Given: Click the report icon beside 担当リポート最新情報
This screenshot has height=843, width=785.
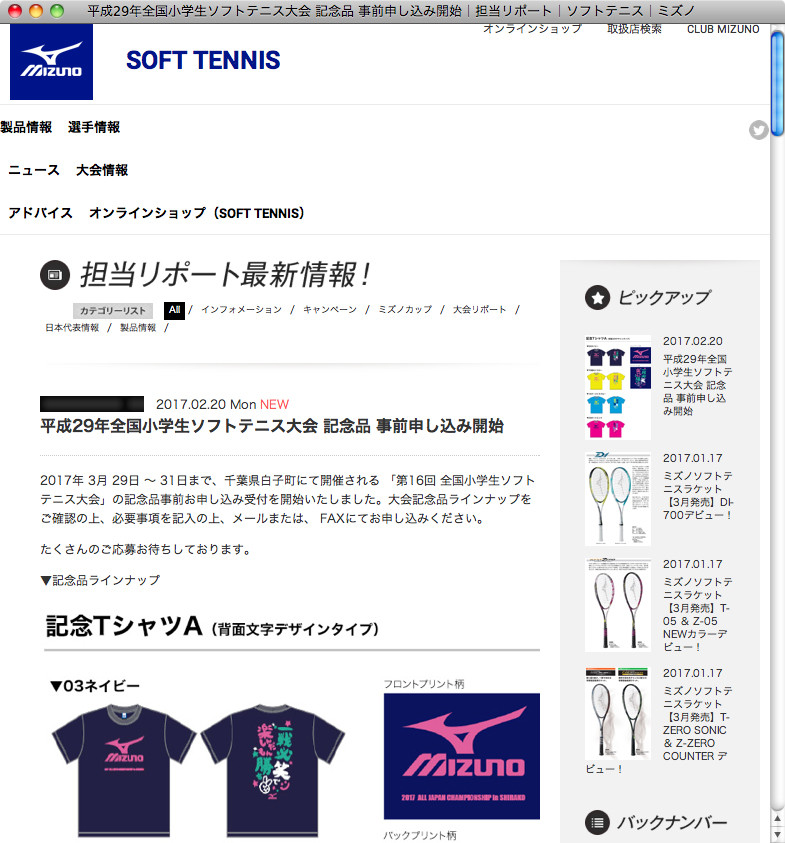Looking at the screenshot, I should (x=55, y=275).
